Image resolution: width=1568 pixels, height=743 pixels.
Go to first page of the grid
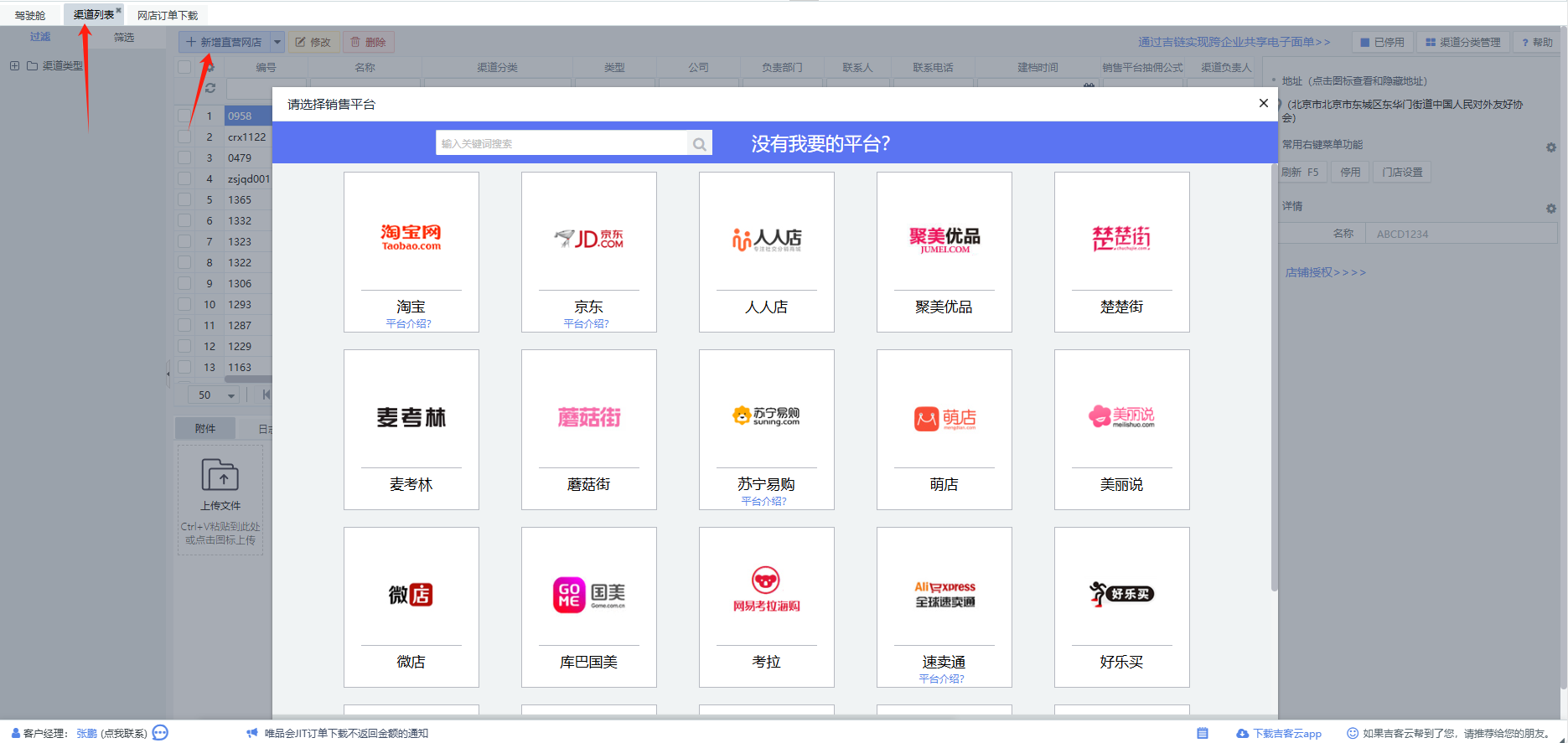tap(266, 395)
